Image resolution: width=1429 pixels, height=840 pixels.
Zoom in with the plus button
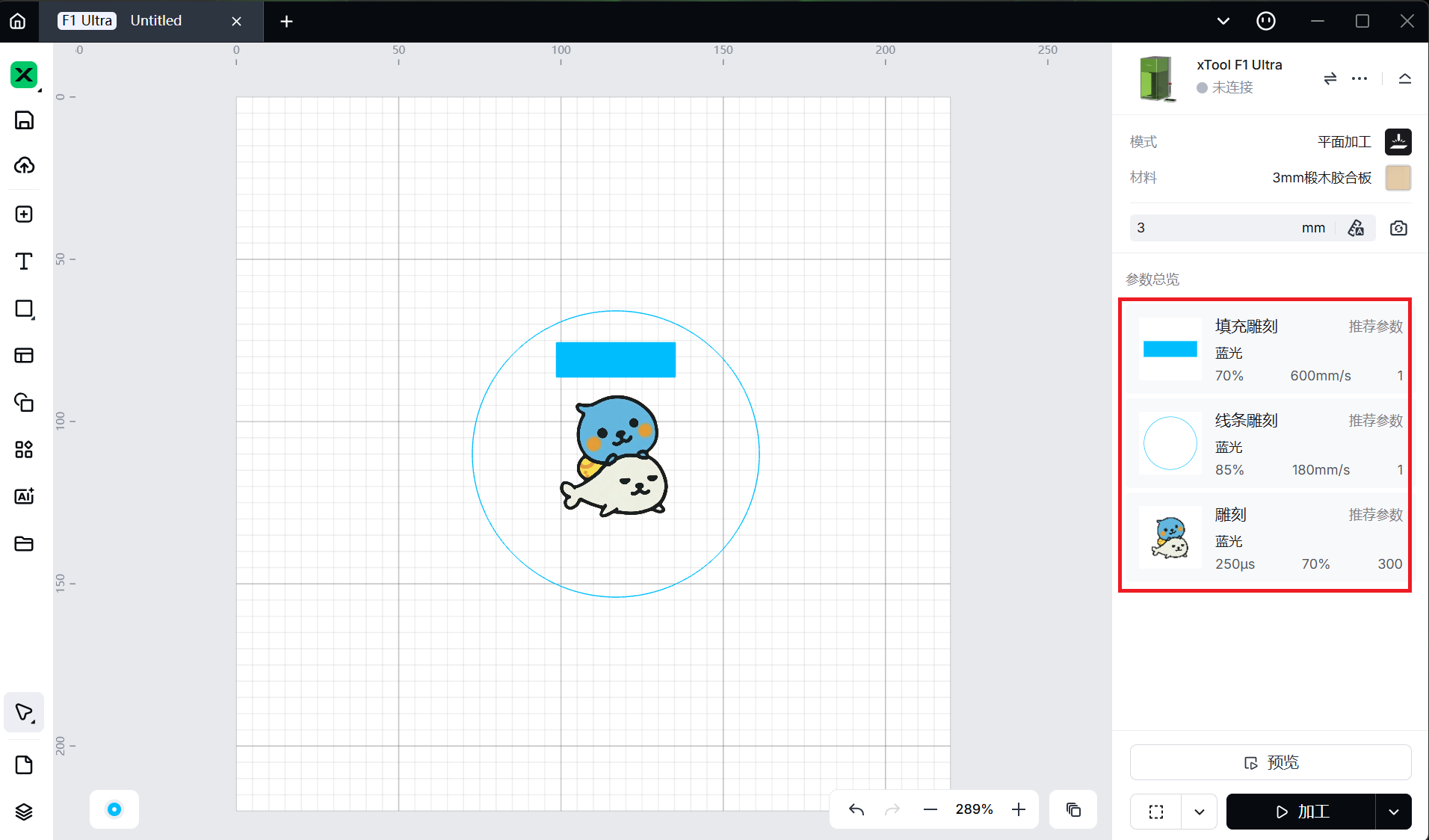(1019, 809)
